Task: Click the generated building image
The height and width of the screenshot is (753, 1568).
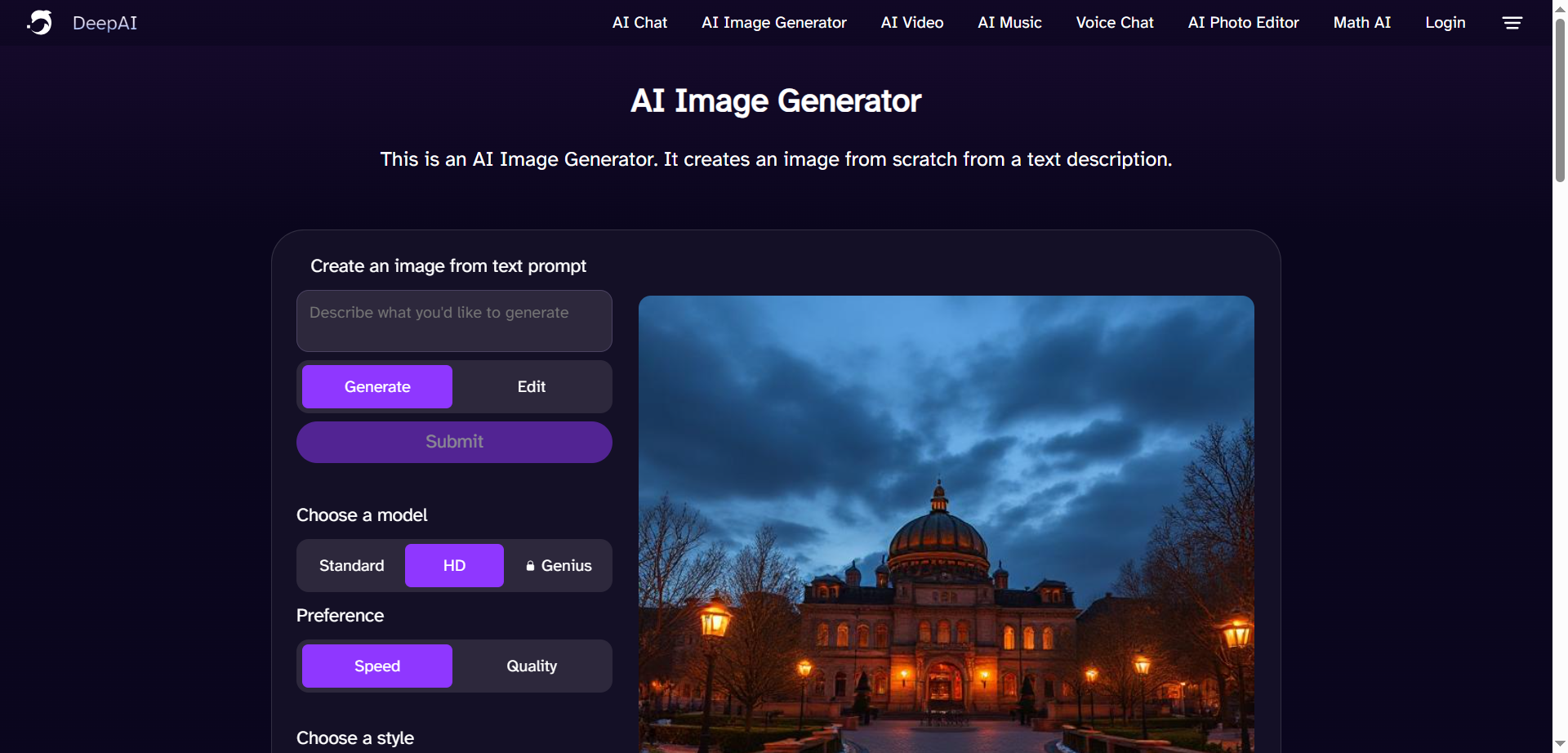Action: (947, 524)
